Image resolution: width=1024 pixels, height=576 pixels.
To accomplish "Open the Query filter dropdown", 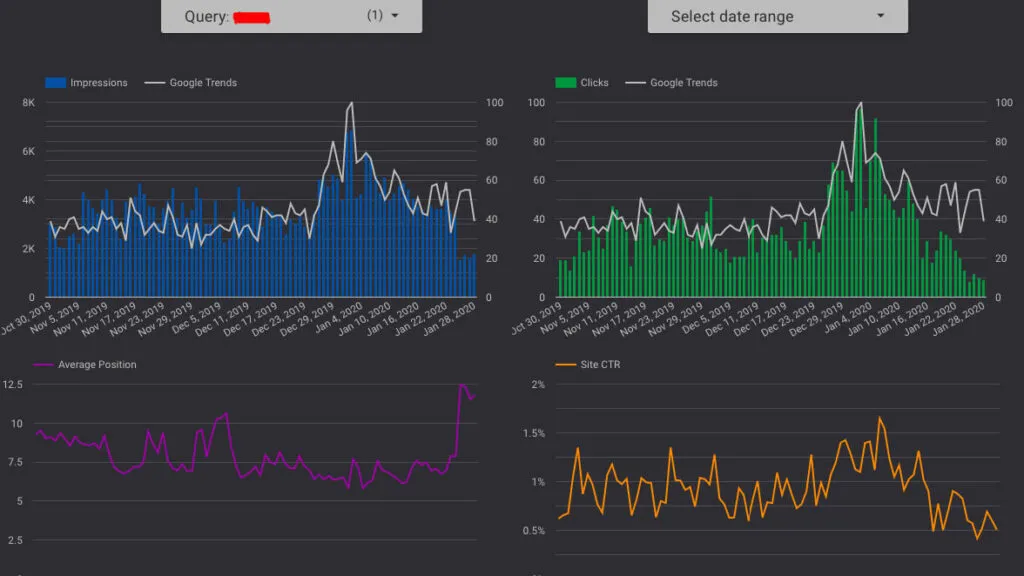I will (x=290, y=16).
